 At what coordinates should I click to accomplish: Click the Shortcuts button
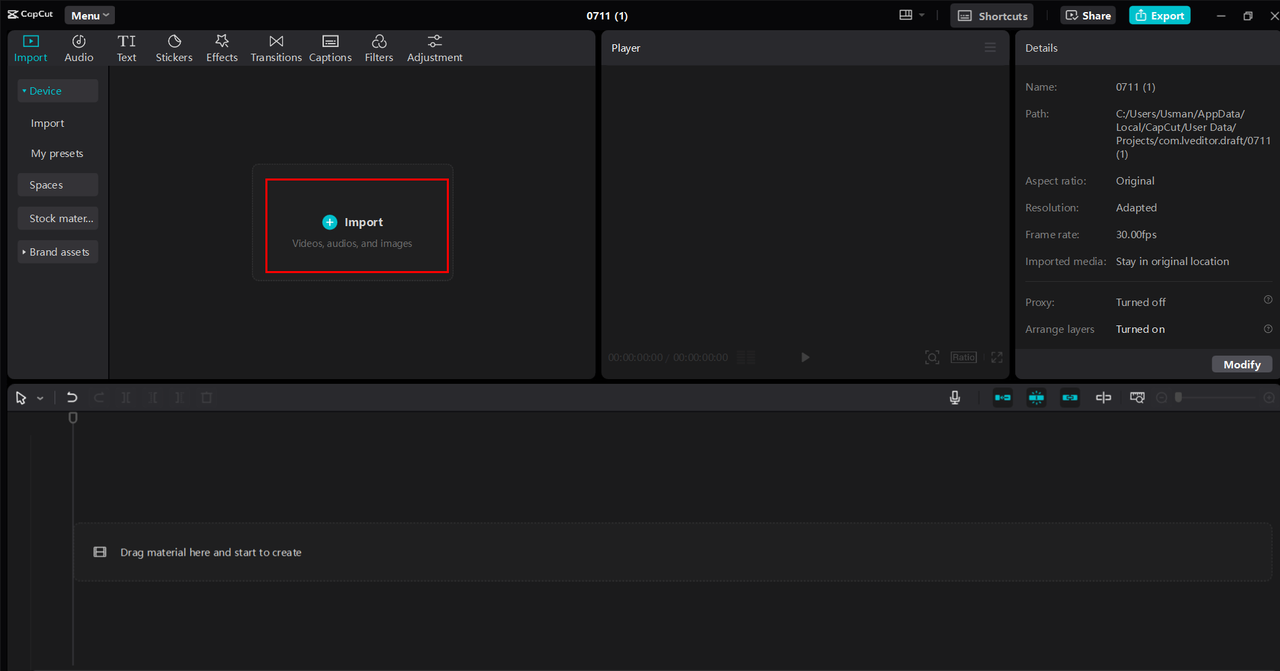pyautogui.click(x=991, y=15)
